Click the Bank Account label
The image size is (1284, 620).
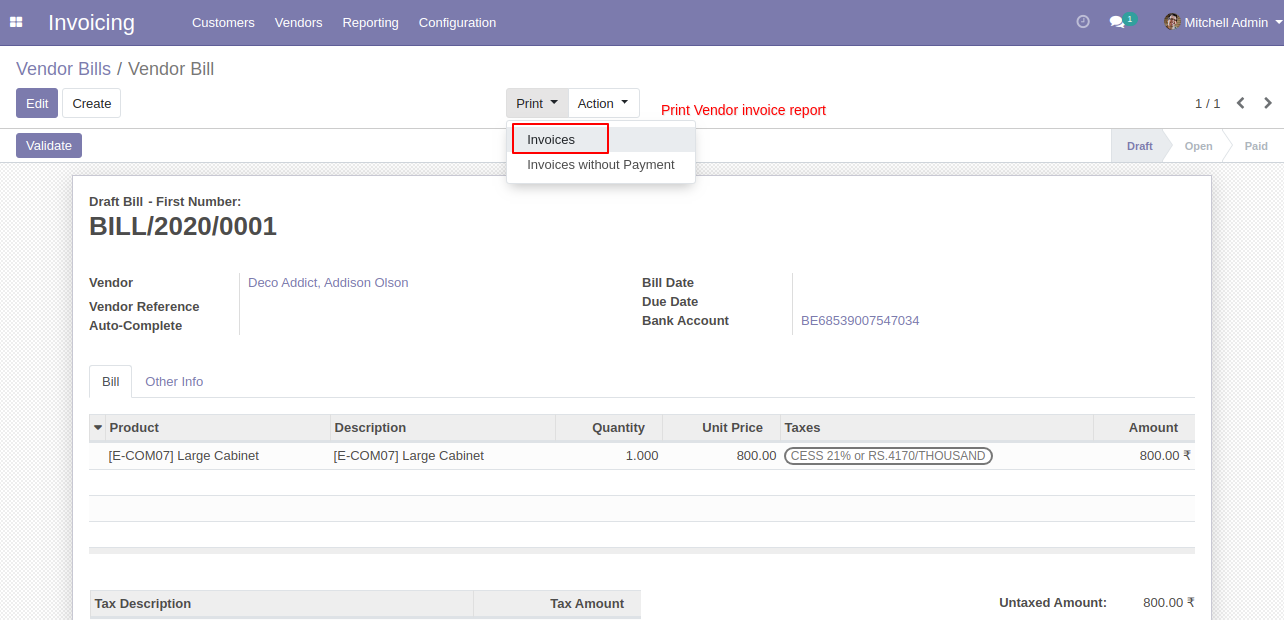click(686, 321)
